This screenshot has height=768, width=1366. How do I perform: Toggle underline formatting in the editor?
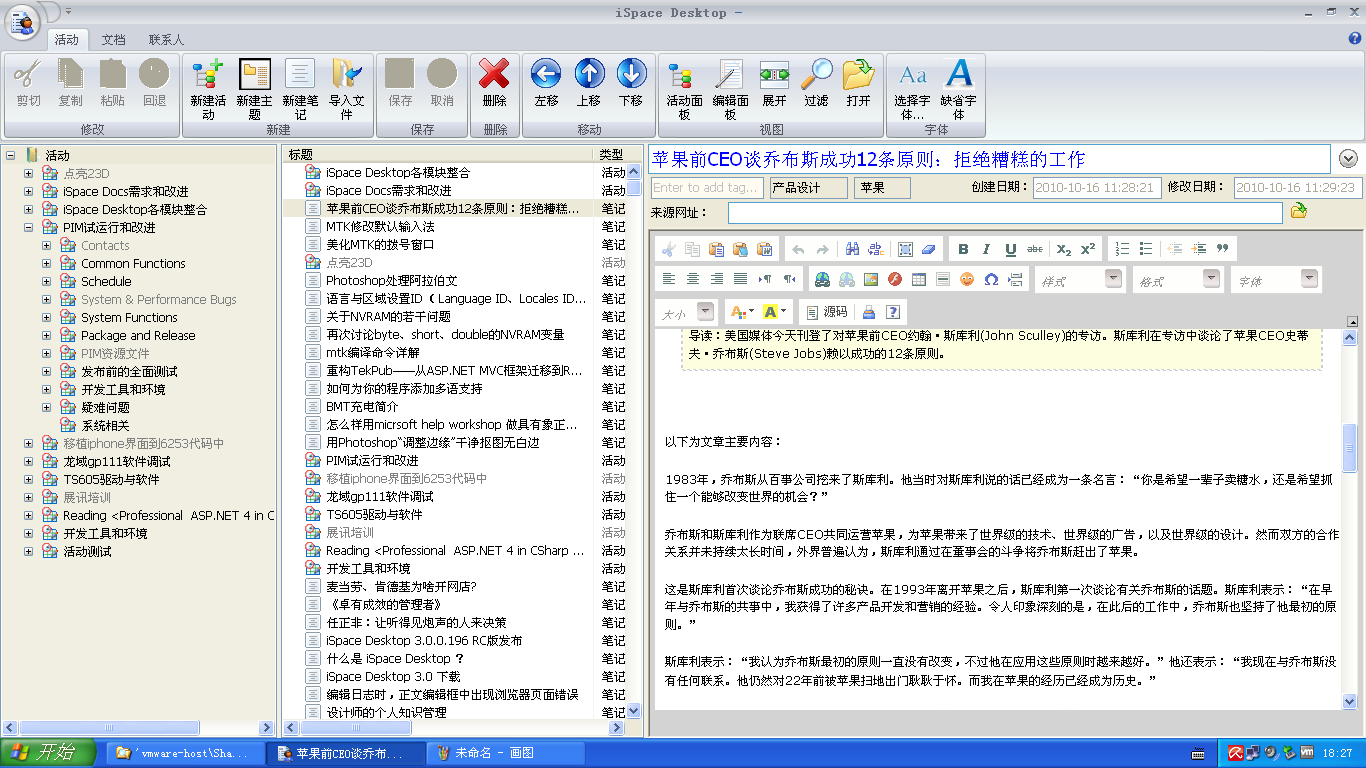(x=1011, y=249)
